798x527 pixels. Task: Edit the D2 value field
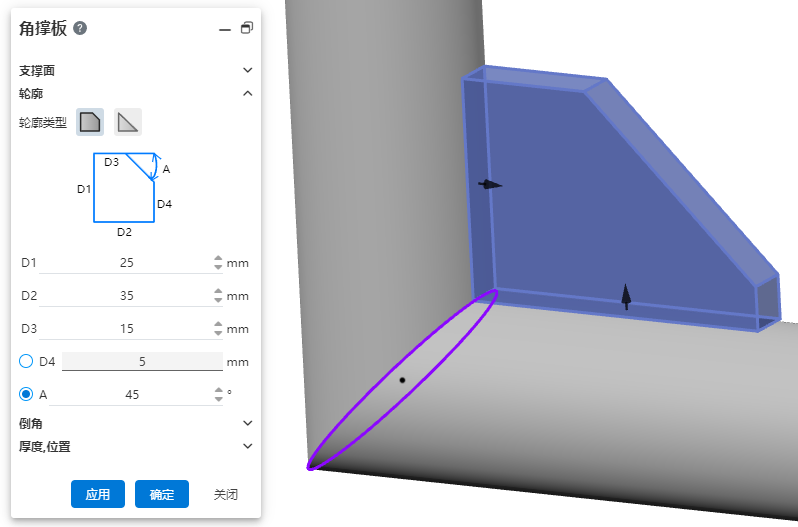pyautogui.click(x=127, y=296)
